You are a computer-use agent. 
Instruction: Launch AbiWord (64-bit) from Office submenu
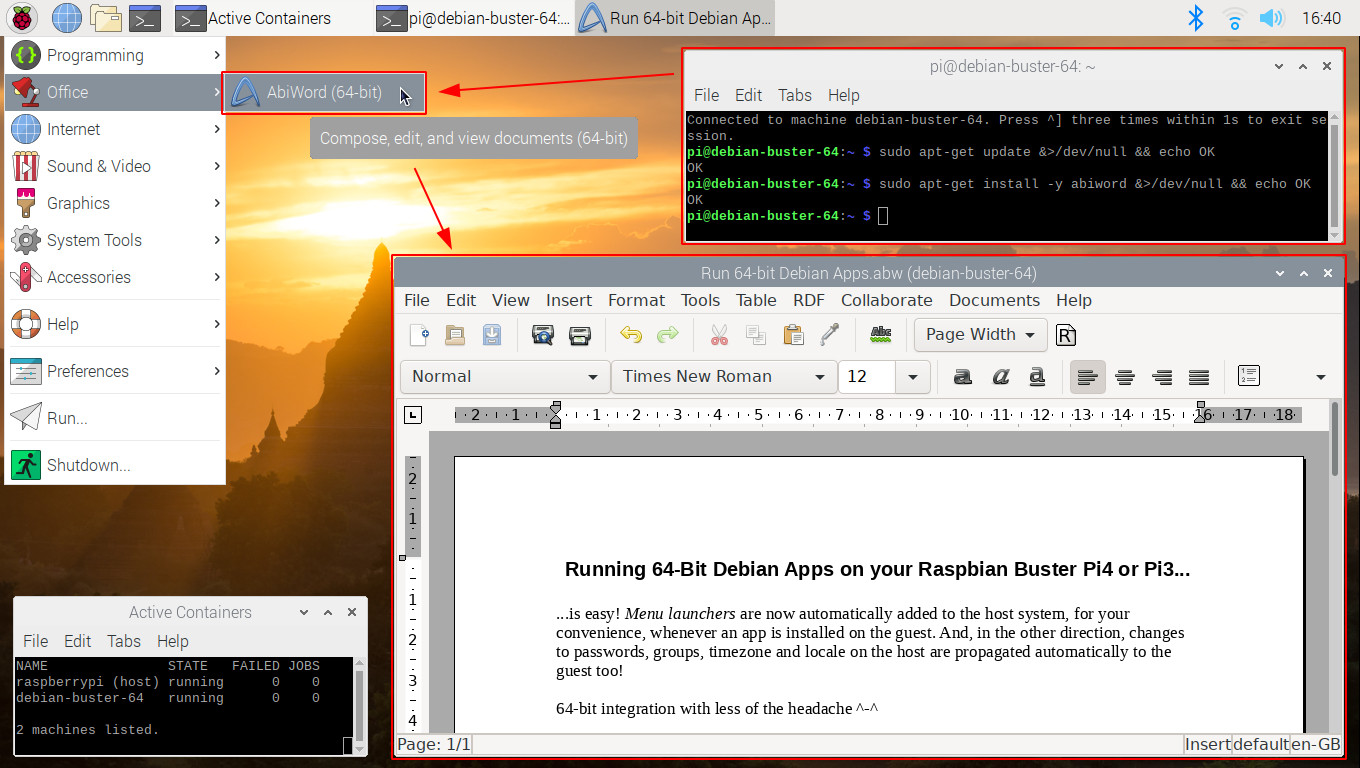click(324, 92)
